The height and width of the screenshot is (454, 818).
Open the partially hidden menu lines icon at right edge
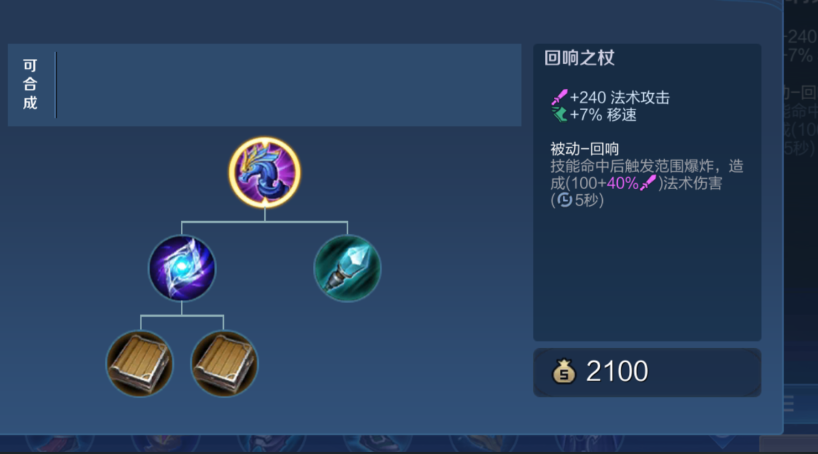coord(789,403)
